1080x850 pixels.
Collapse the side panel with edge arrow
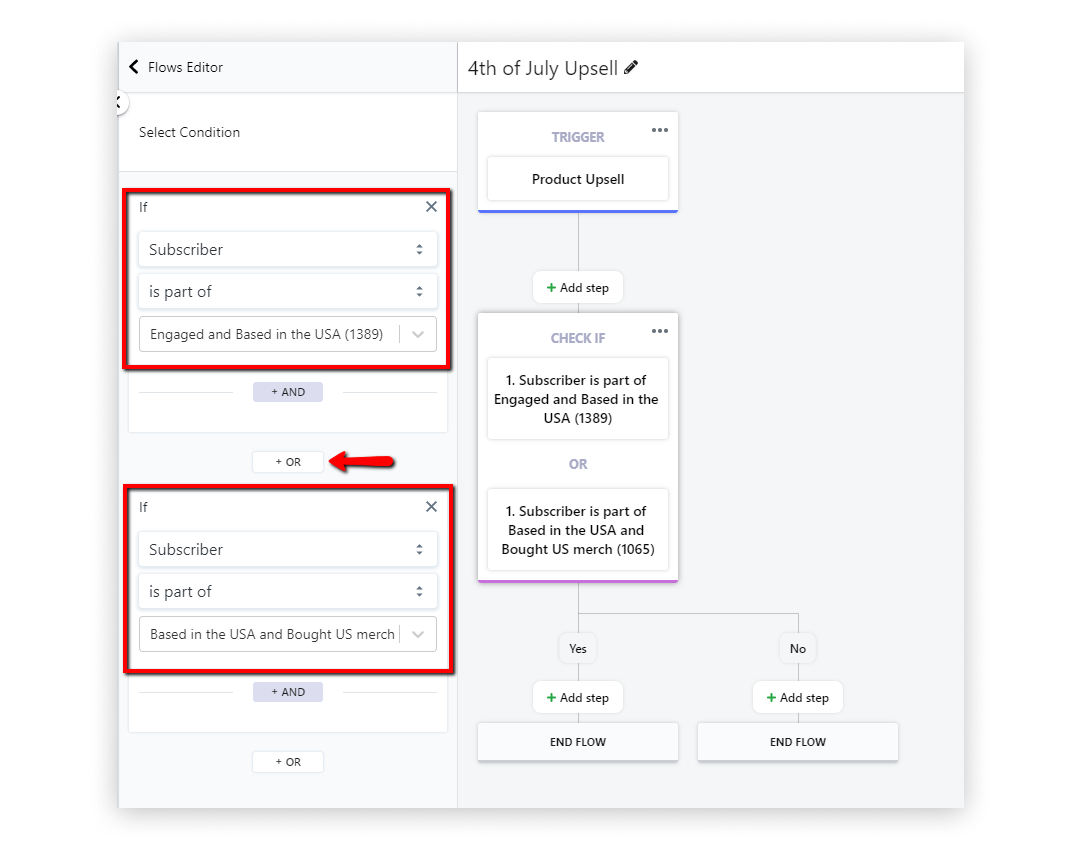(119, 102)
